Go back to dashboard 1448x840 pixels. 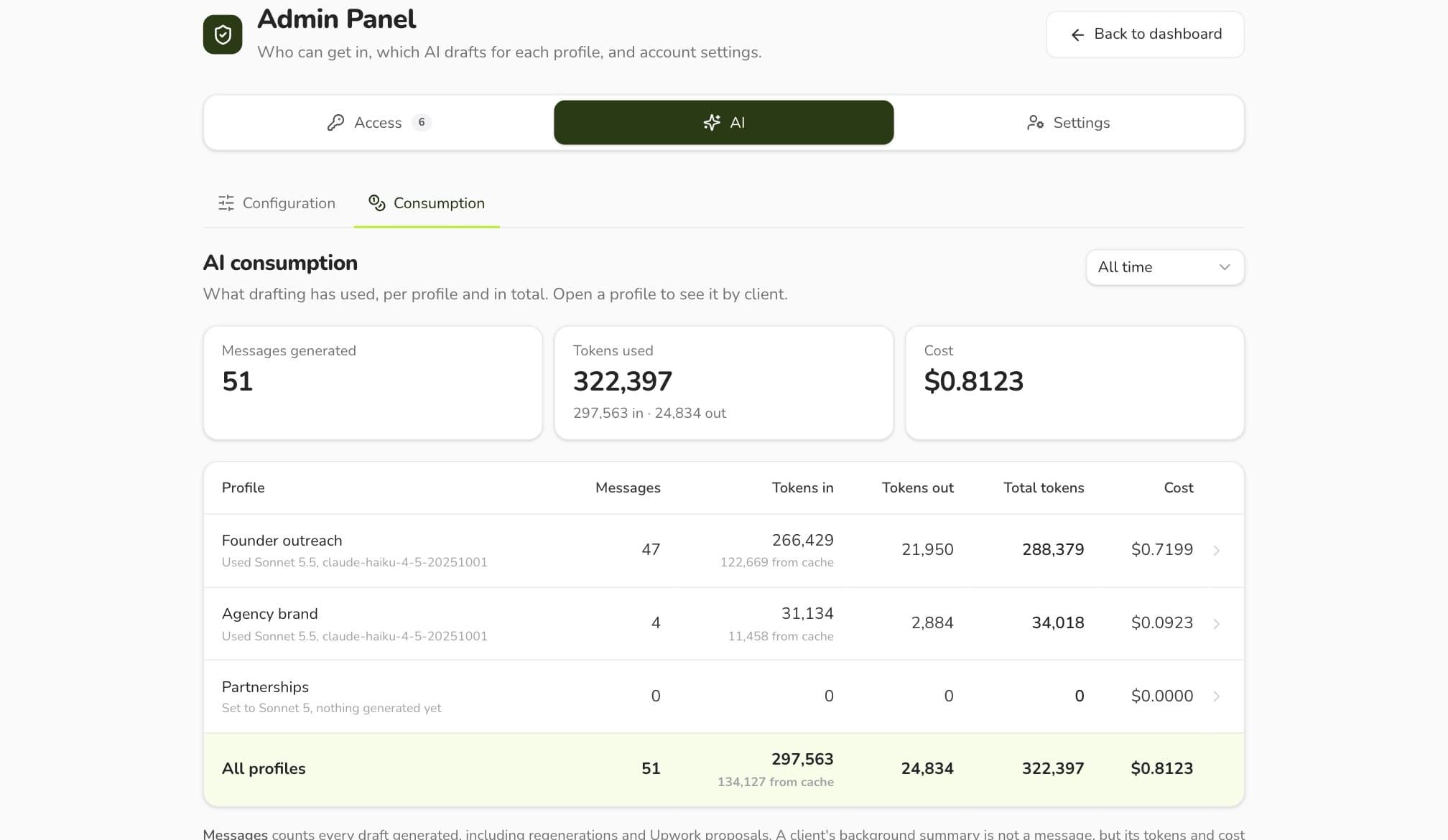(x=1145, y=34)
